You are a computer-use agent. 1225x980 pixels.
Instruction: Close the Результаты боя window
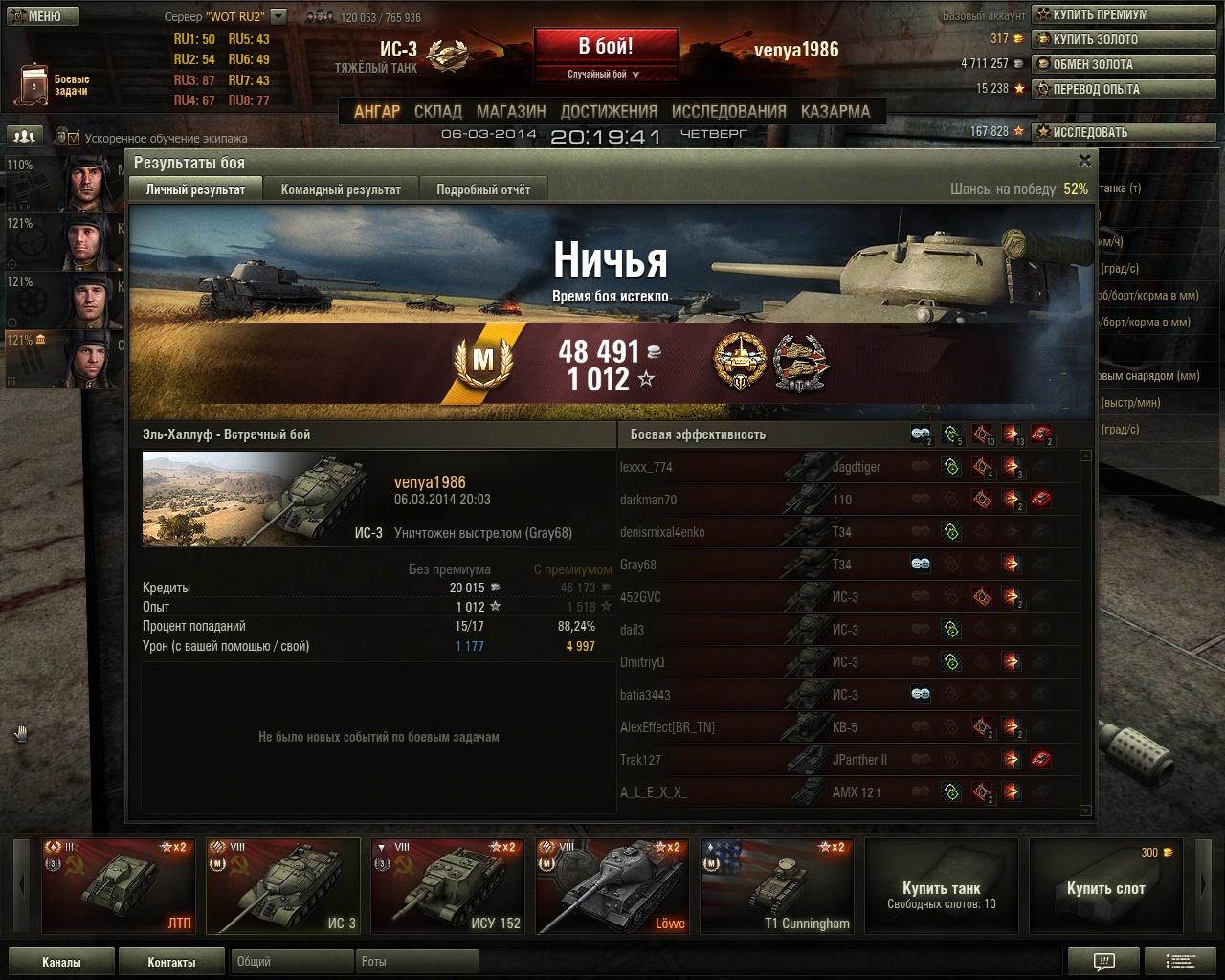[1084, 161]
